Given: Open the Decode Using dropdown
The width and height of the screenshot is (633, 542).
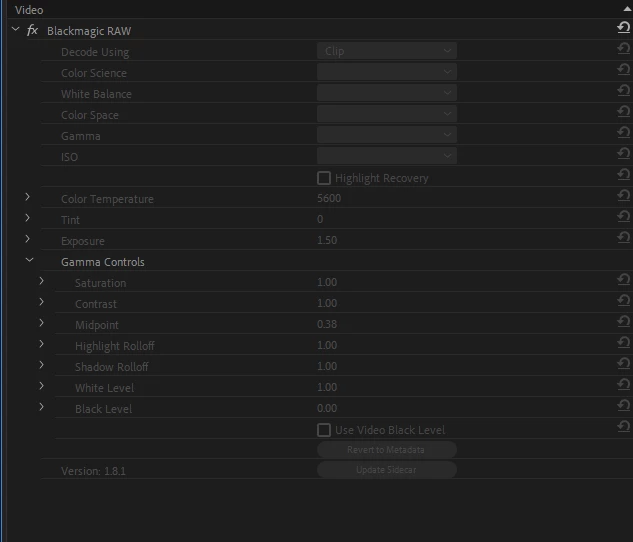Looking at the screenshot, I should (387, 51).
